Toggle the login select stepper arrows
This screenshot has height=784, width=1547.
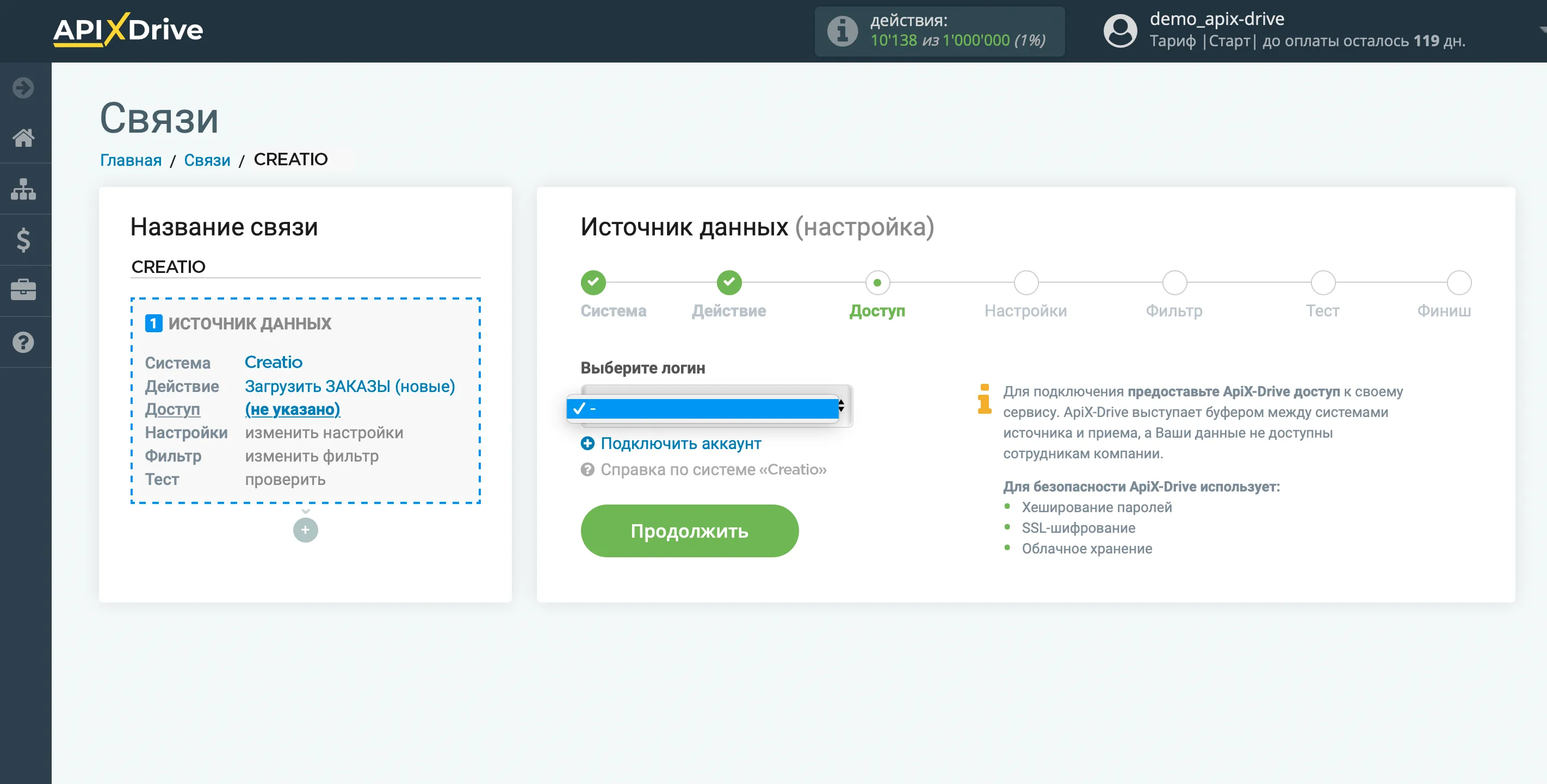[841, 406]
